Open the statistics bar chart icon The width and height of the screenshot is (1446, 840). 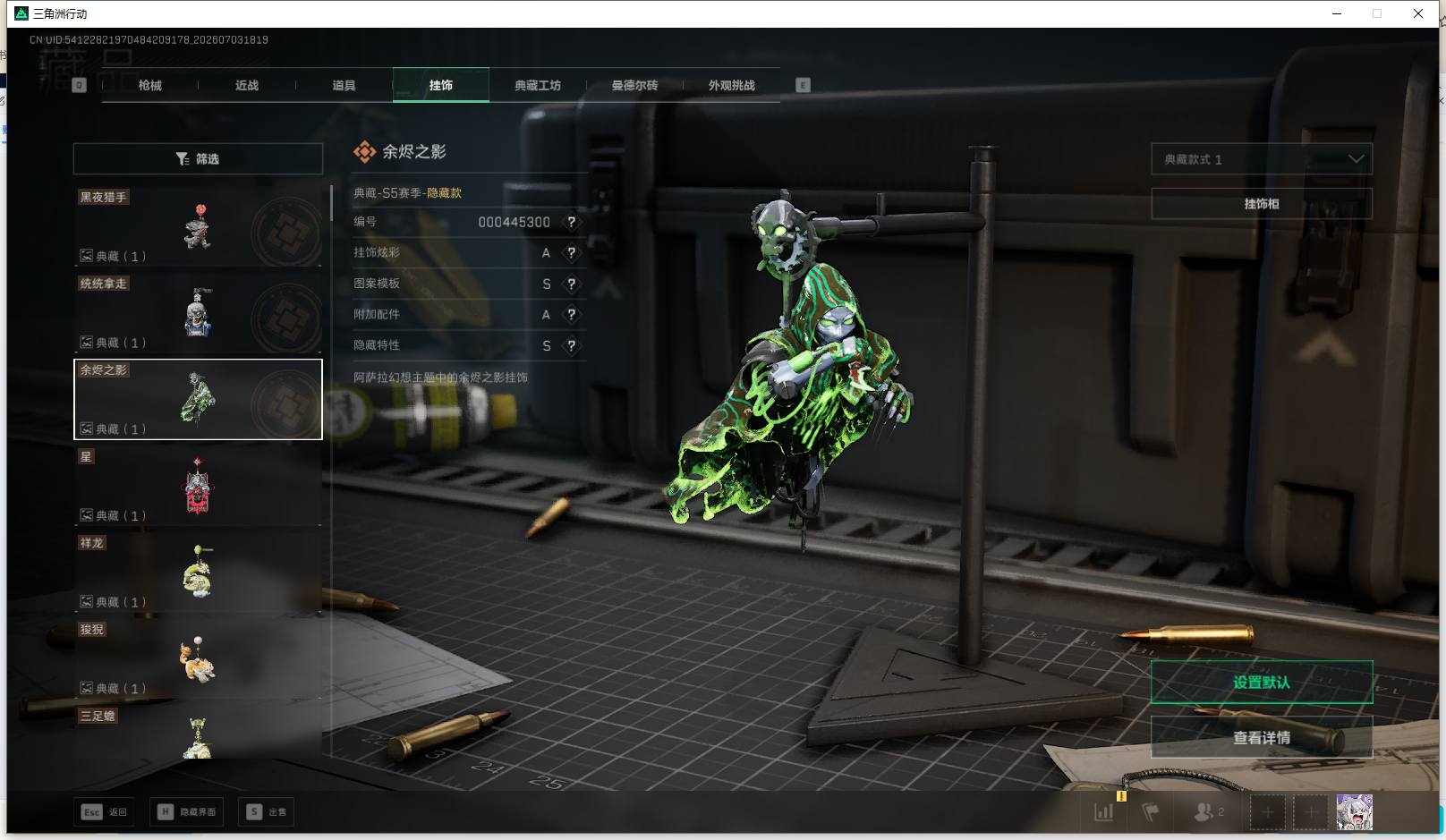click(x=1104, y=812)
